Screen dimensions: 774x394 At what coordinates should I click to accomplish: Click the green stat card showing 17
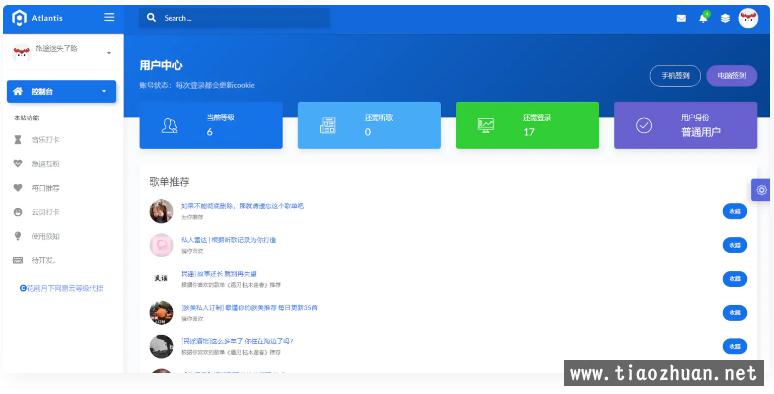(527, 125)
